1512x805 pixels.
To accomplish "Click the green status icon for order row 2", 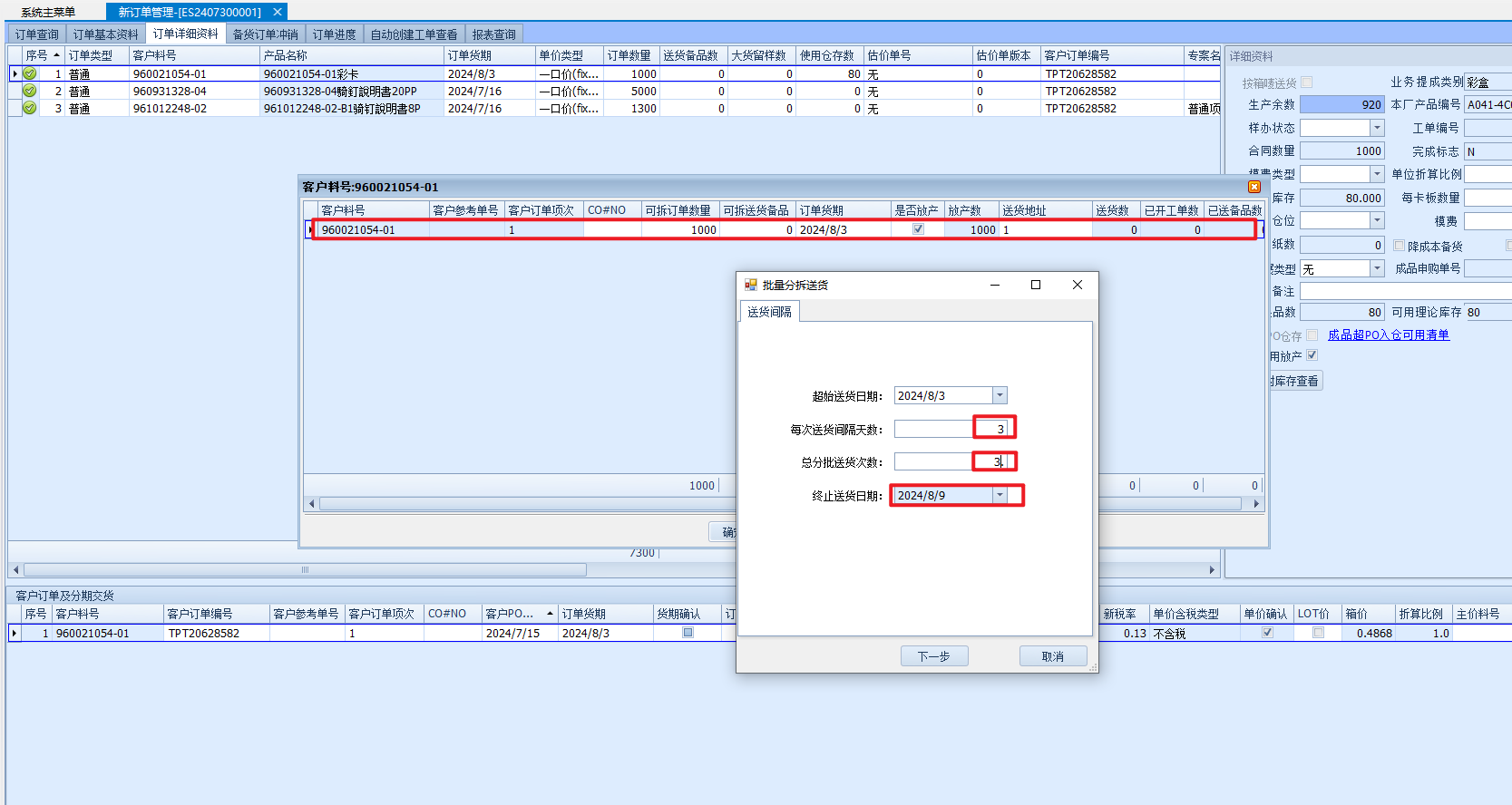I will pyautogui.click(x=30, y=91).
